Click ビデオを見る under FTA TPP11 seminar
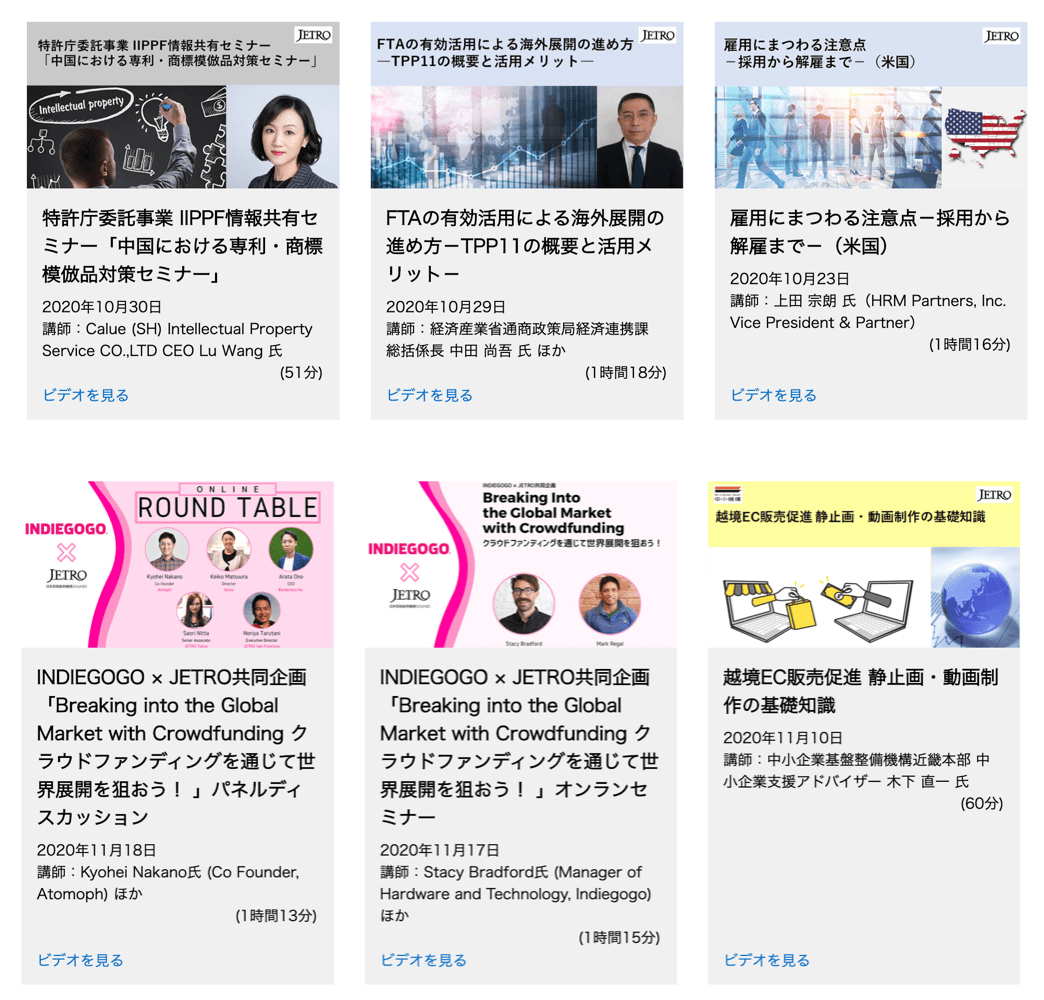Screen dimensions: 1044x1000 [429, 395]
